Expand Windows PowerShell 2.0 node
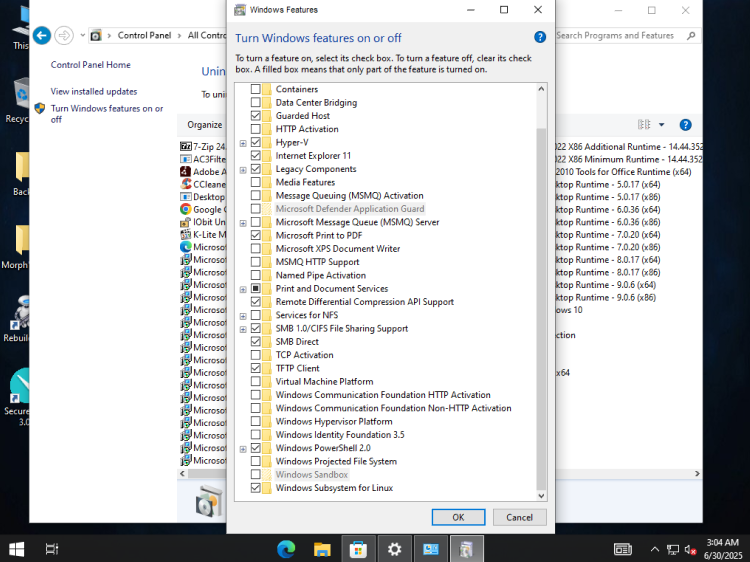Image resolution: width=750 pixels, height=562 pixels. 243,449
